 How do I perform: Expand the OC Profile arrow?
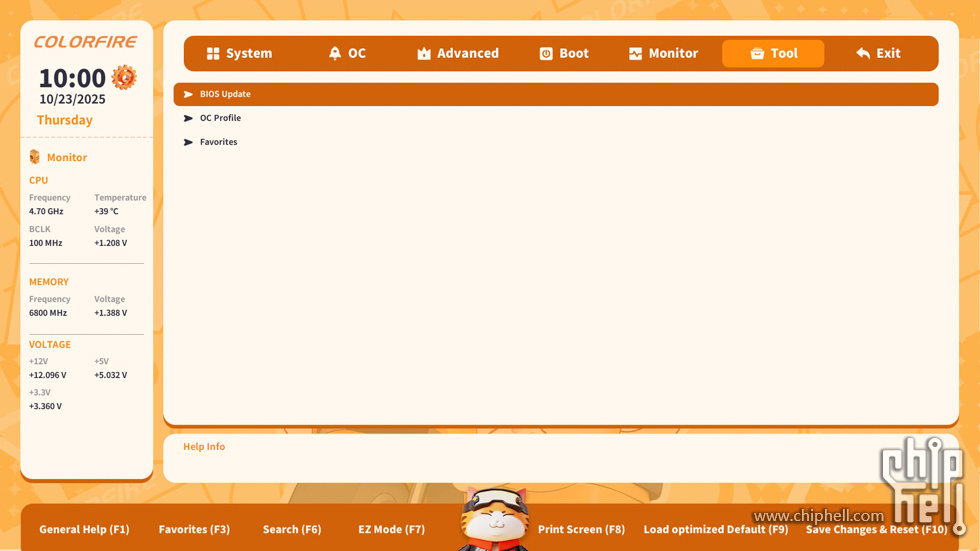point(188,118)
